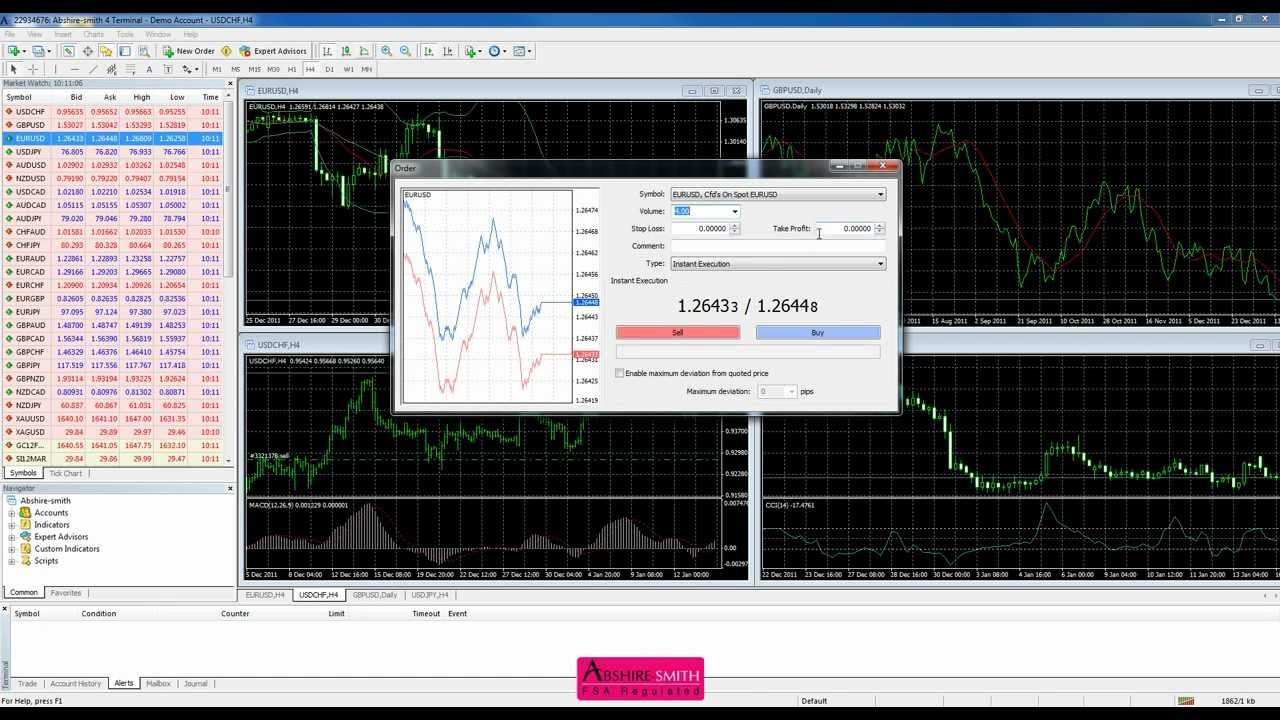The width and height of the screenshot is (1280, 720).
Task: Expand the Indicators node in Navigator
Action: tap(12, 525)
